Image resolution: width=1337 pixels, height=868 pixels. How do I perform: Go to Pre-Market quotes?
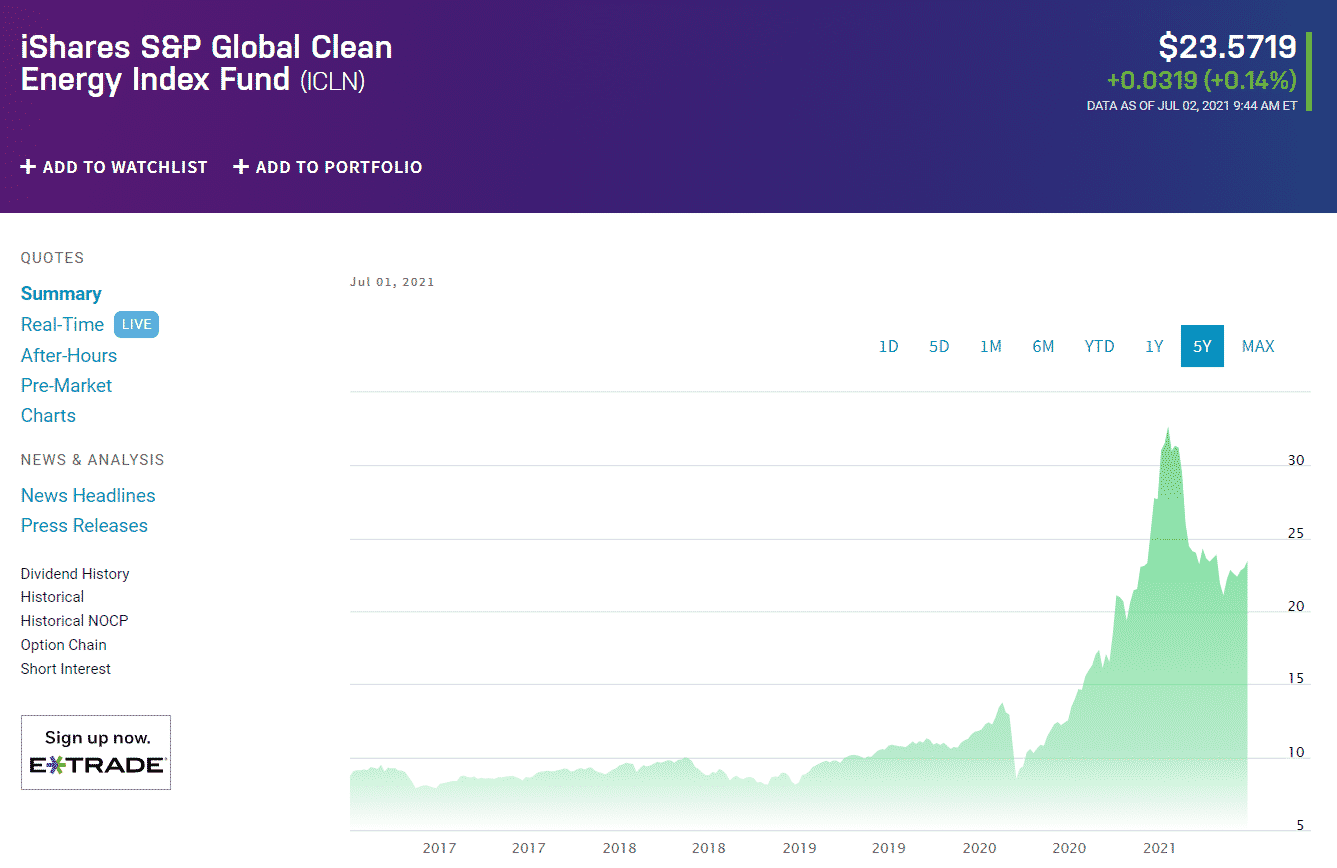click(x=66, y=385)
